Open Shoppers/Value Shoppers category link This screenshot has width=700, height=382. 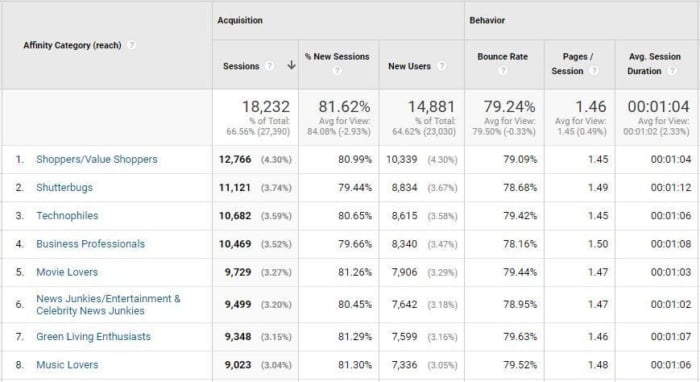click(x=97, y=159)
